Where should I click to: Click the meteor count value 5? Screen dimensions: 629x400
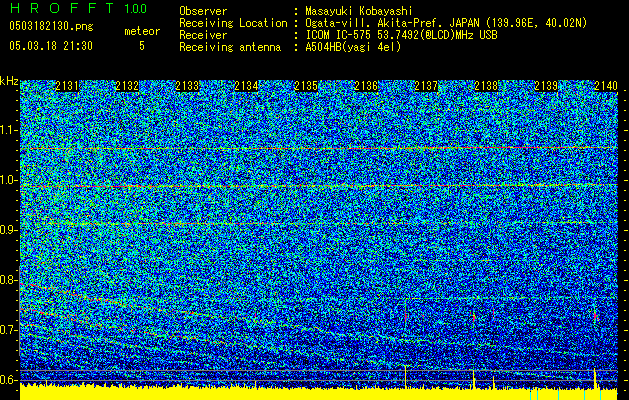click(142, 46)
